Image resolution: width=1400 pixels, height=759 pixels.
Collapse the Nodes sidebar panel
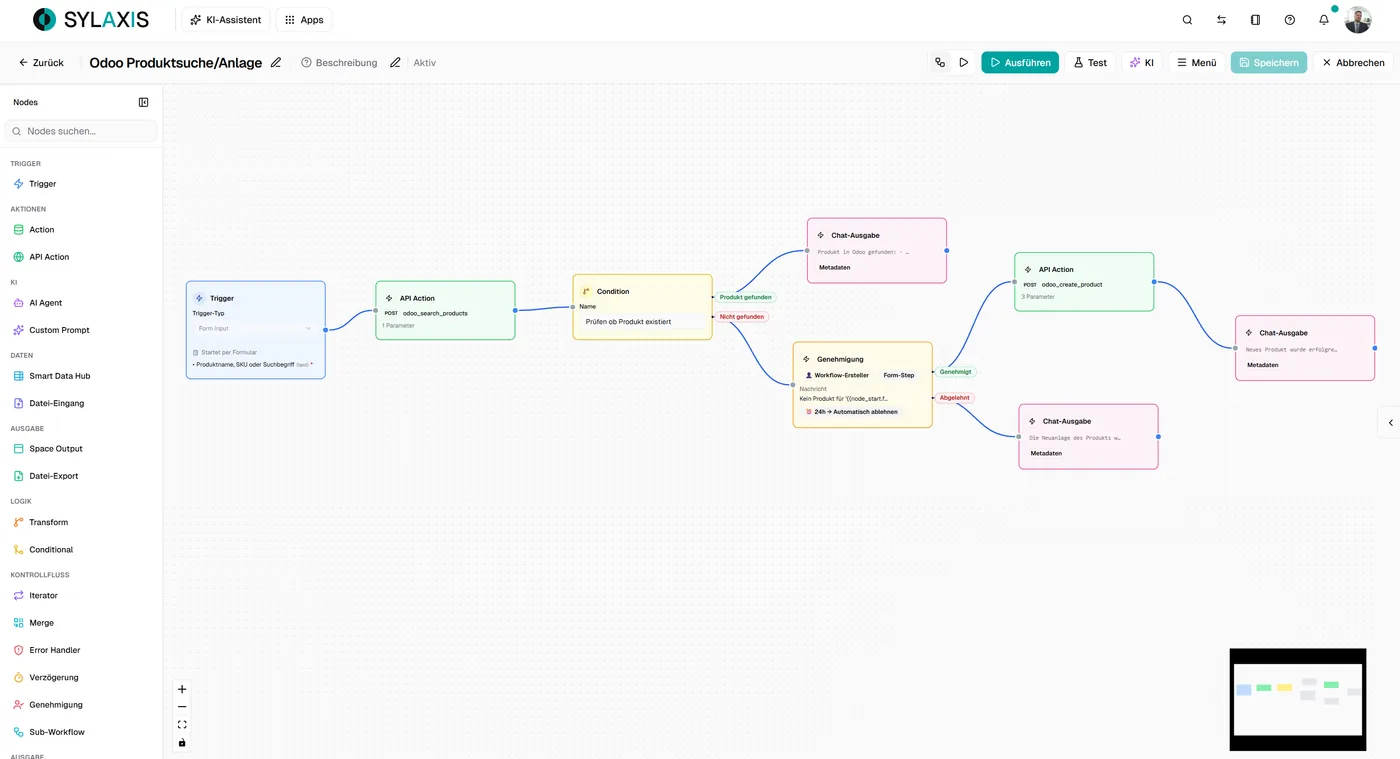click(143, 102)
